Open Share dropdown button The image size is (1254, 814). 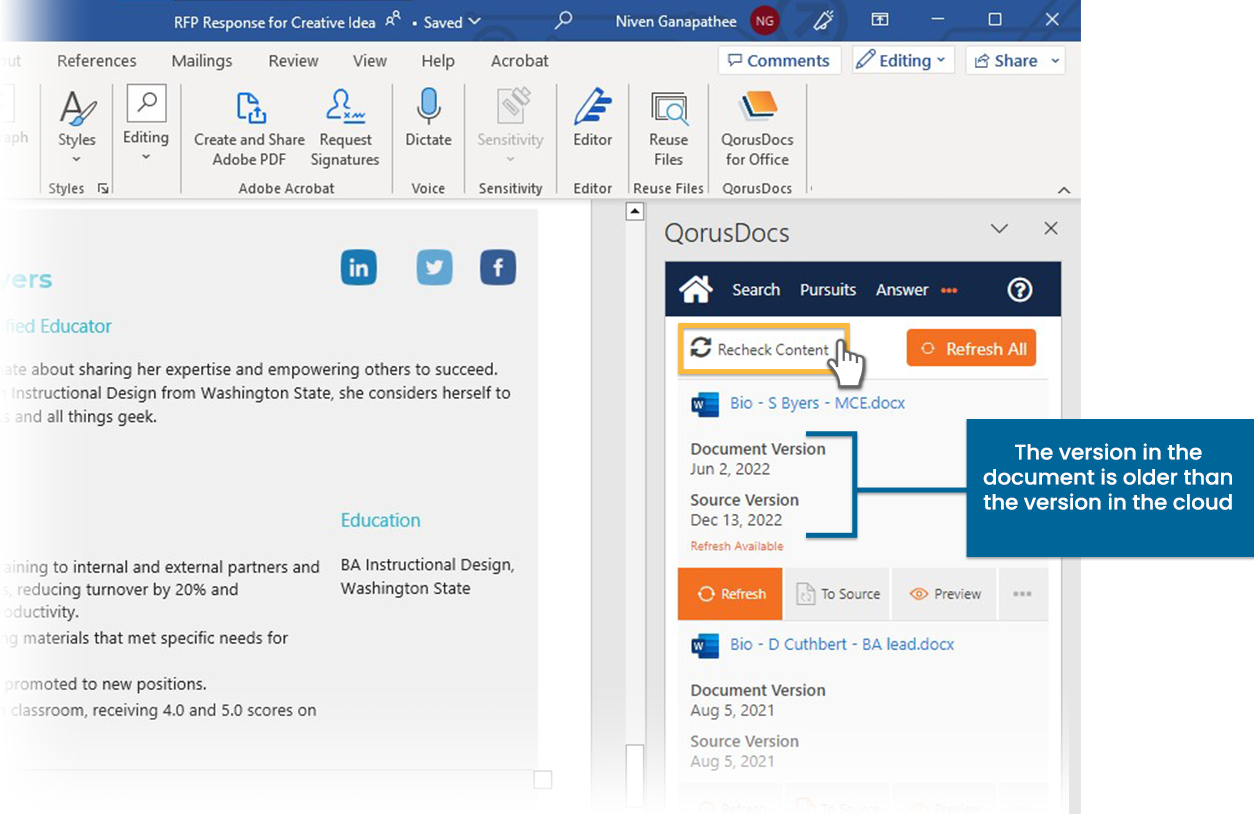(x=1015, y=60)
